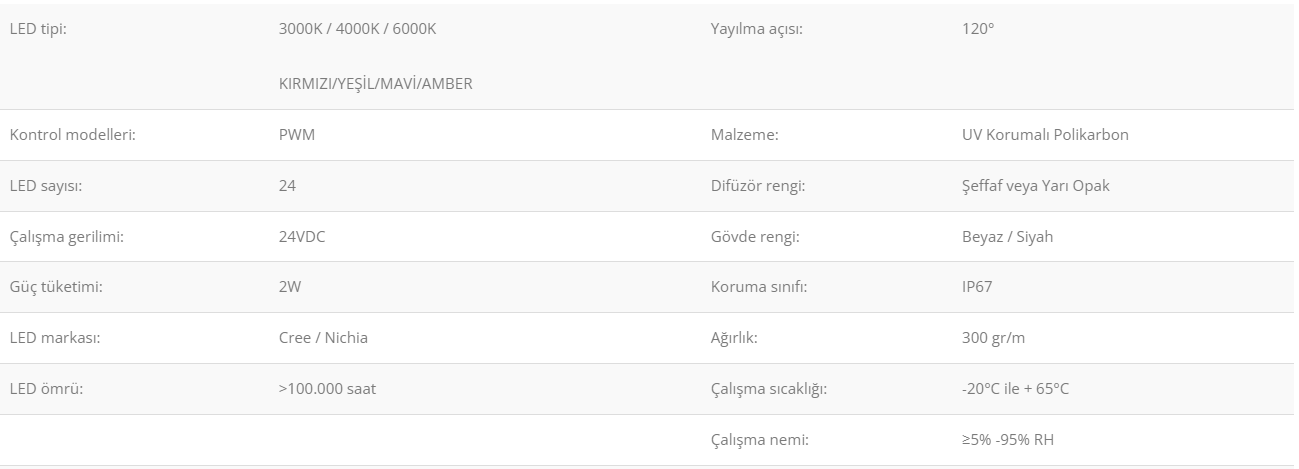
Task: Click the "KIRMIZI/YEŞİL/MAVİ/AMBER" color text
Action: (x=375, y=84)
